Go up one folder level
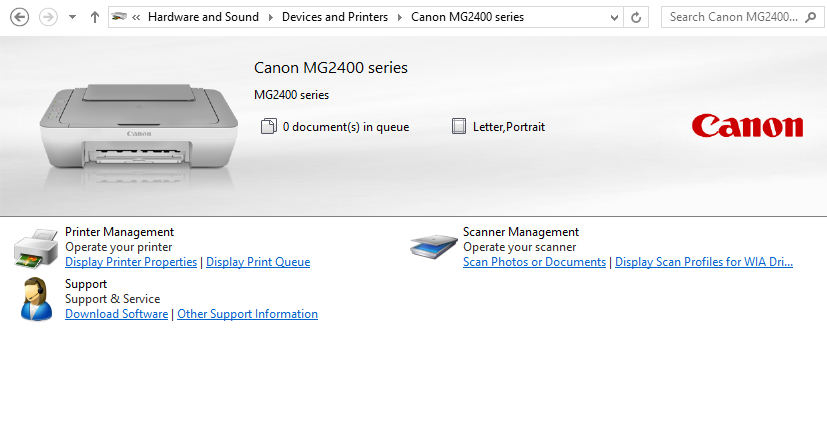 pyautogui.click(x=94, y=17)
